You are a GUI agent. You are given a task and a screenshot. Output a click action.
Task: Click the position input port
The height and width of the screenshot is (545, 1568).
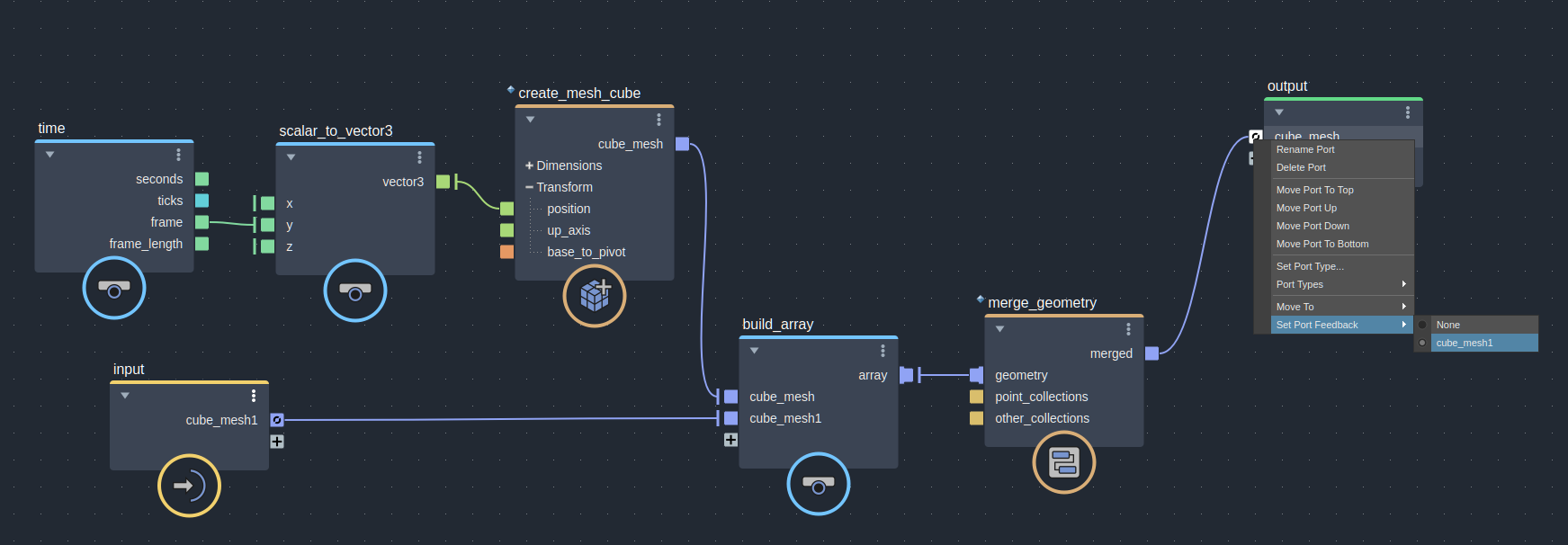click(506, 209)
